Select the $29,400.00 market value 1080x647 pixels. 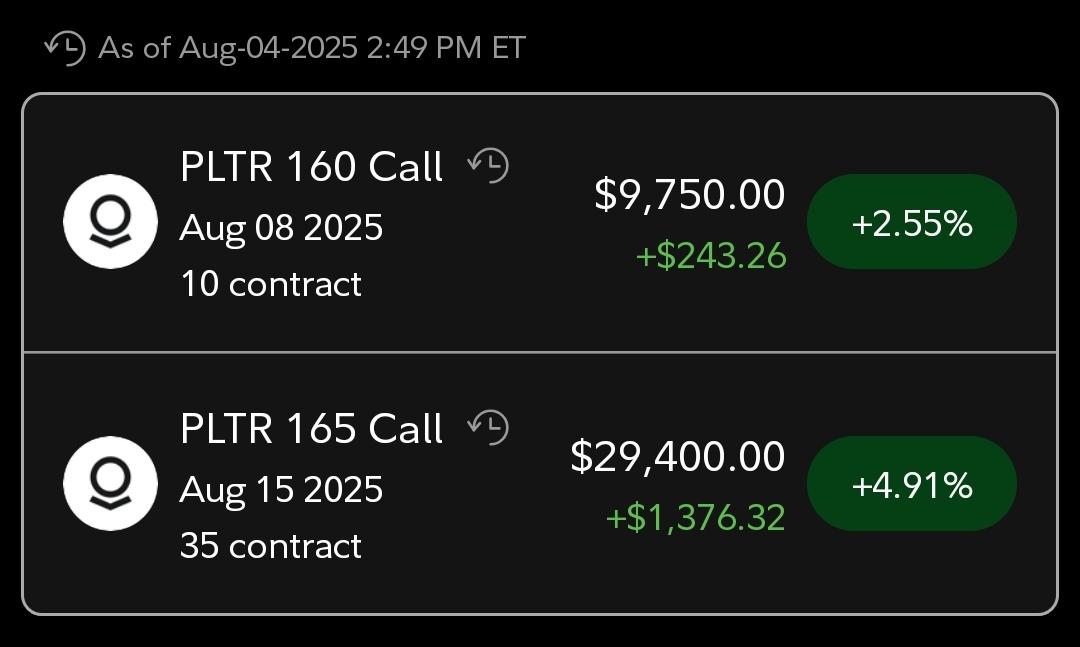(x=678, y=457)
